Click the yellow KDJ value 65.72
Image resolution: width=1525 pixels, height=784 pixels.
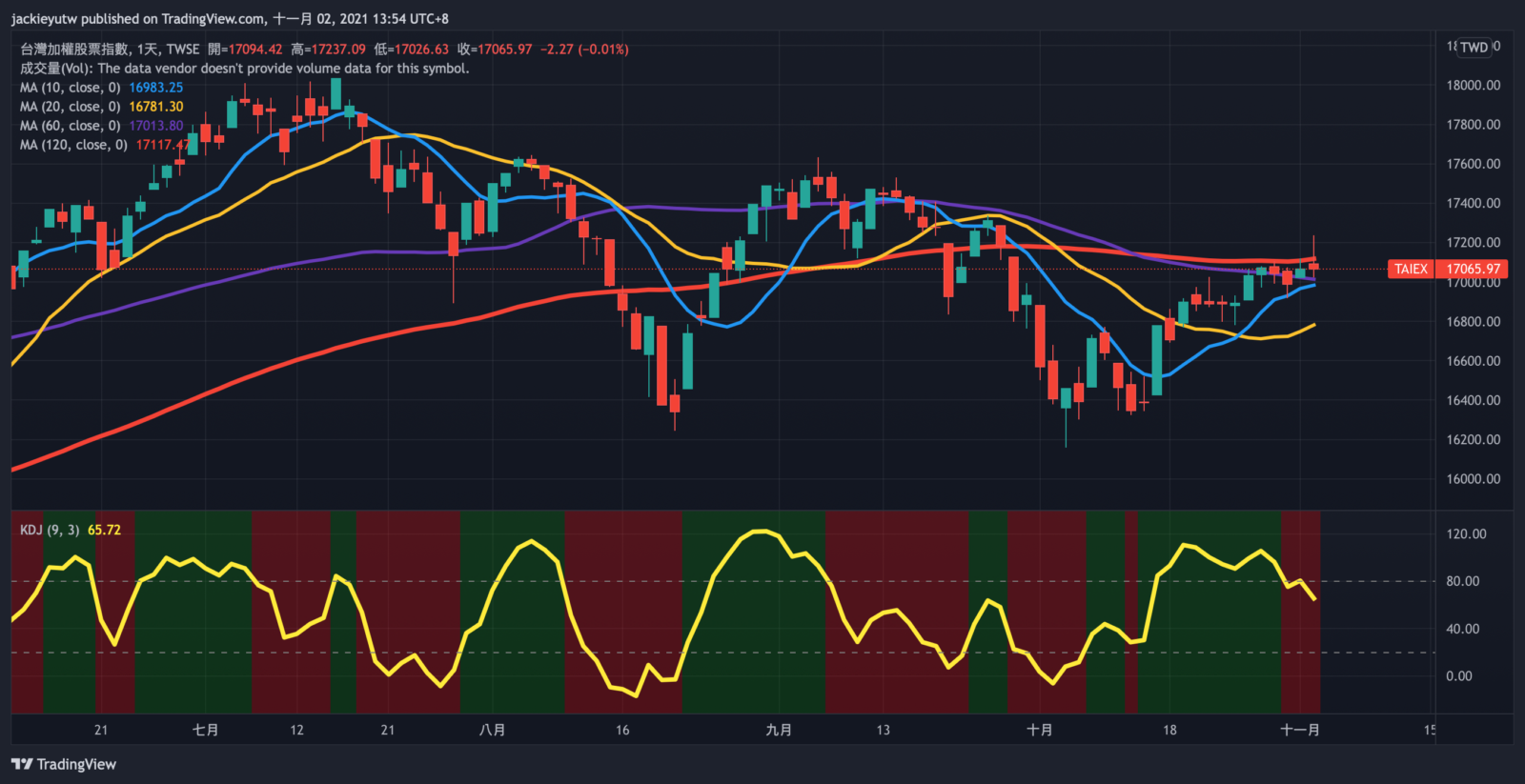point(104,530)
